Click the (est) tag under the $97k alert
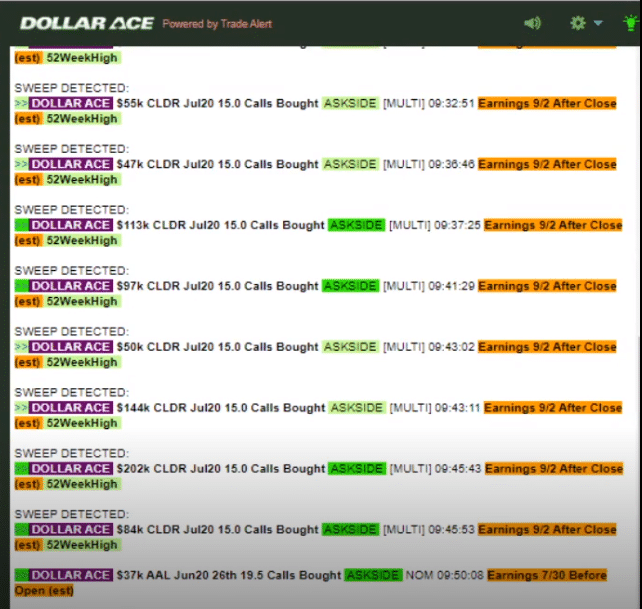This screenshot has height=609, width=642. click(x=28, y=301)
